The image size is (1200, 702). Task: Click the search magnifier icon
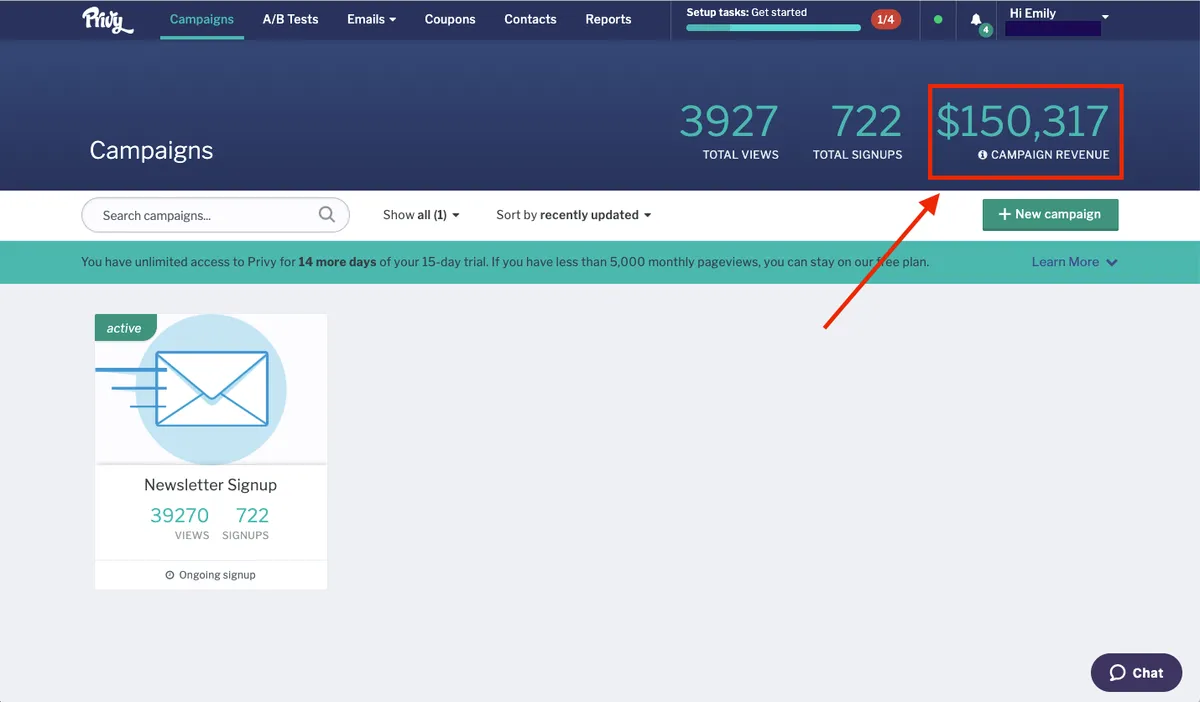tap(326, 214)
